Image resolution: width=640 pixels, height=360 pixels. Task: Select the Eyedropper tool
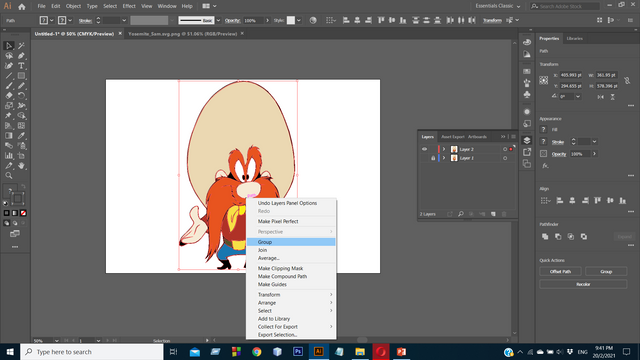21,136
